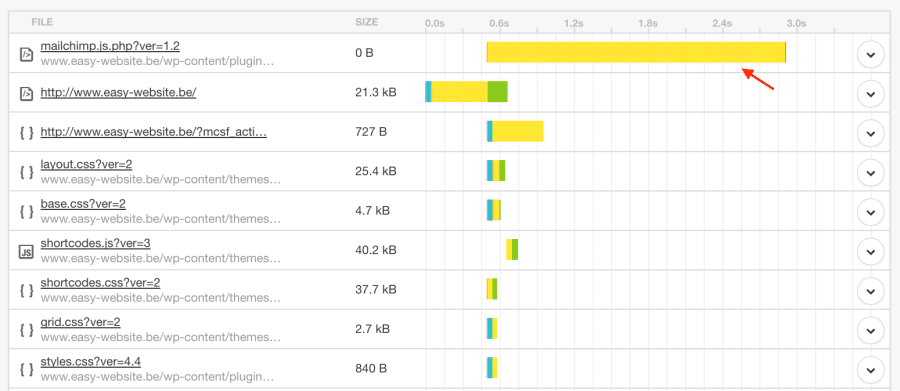Click the long yellow mailchimp wait bar
Viewport: 900px width, 391px height.
coord(636,52)
